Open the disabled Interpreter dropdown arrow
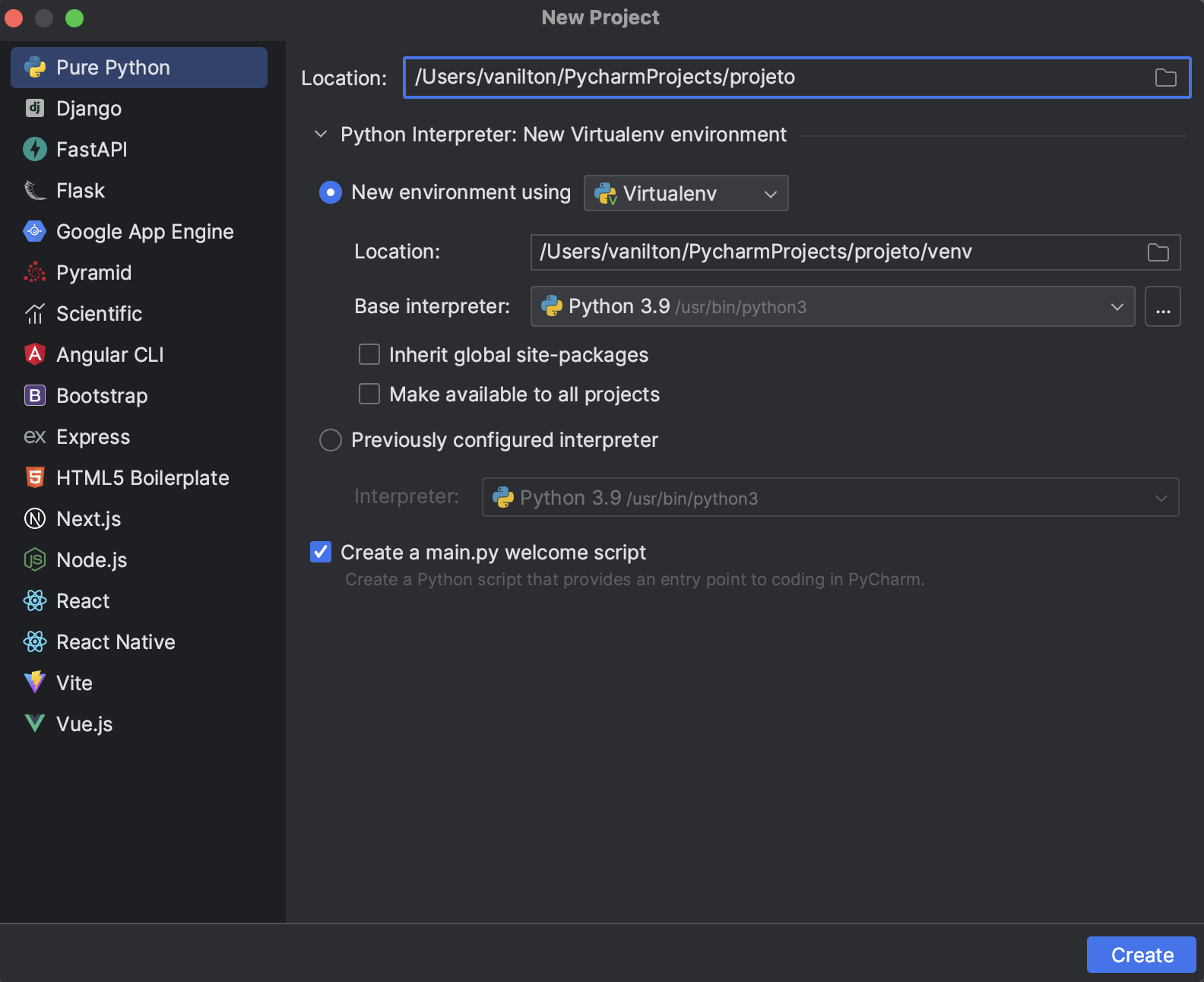This screenshot has width=1204, height=982. pyautogui.click(x=1161, y=499)
